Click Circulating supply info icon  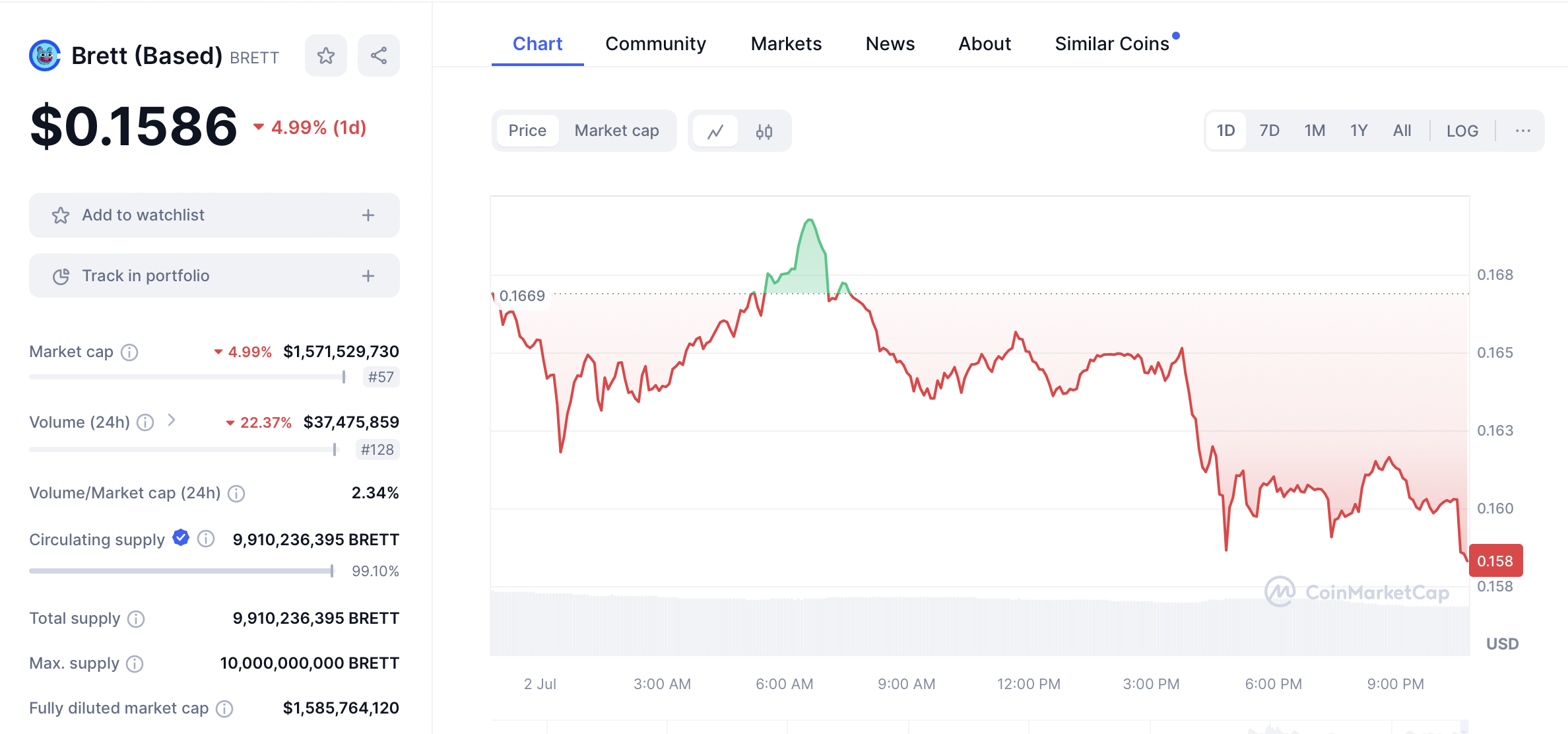coord(206,539)
